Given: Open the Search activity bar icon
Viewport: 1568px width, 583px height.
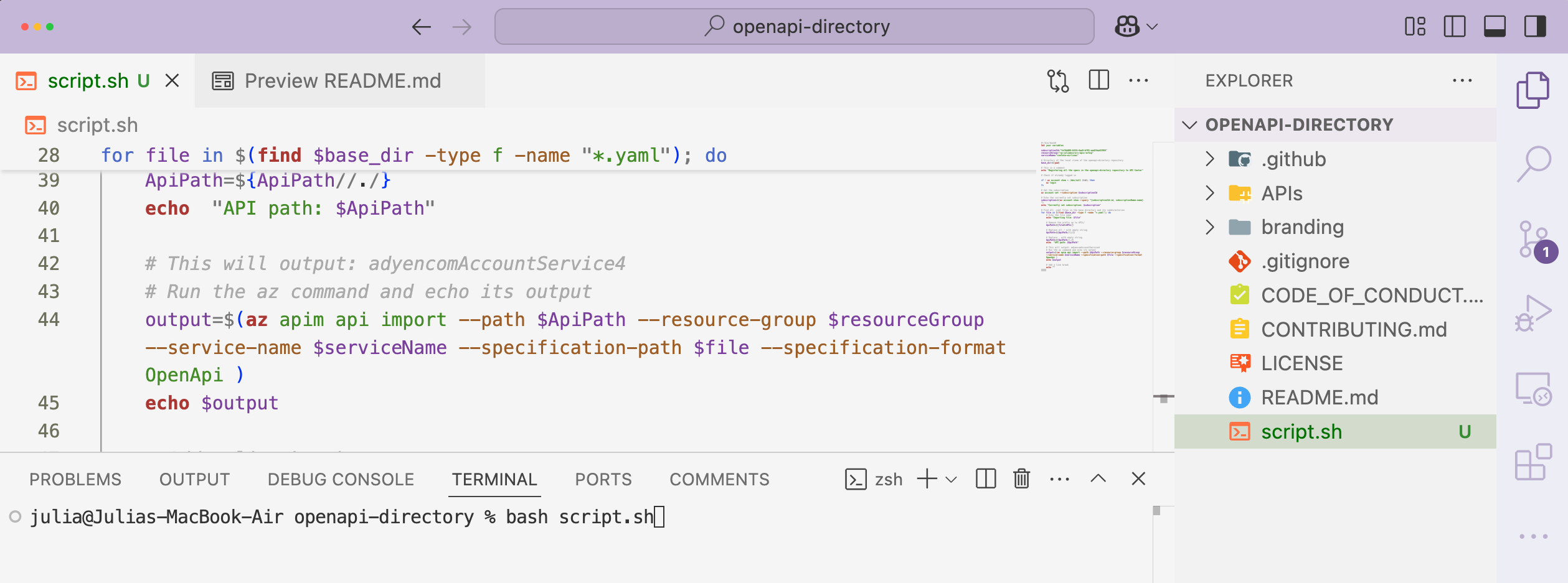Looking at the screenshot, I should pyautogui.click(x=1533, y=164).
